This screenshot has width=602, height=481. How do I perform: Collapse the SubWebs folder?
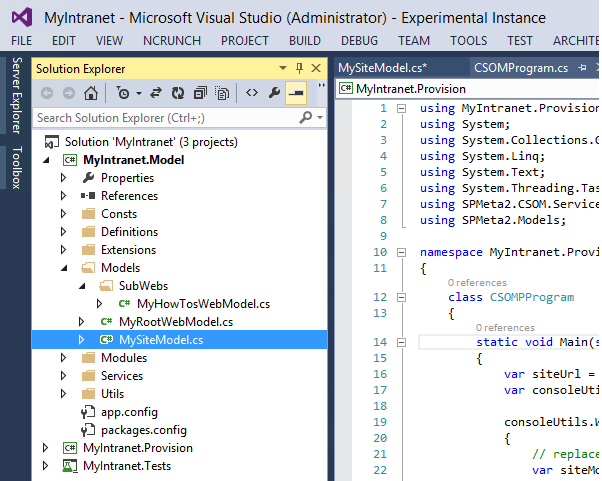click(x=82, y=286)
